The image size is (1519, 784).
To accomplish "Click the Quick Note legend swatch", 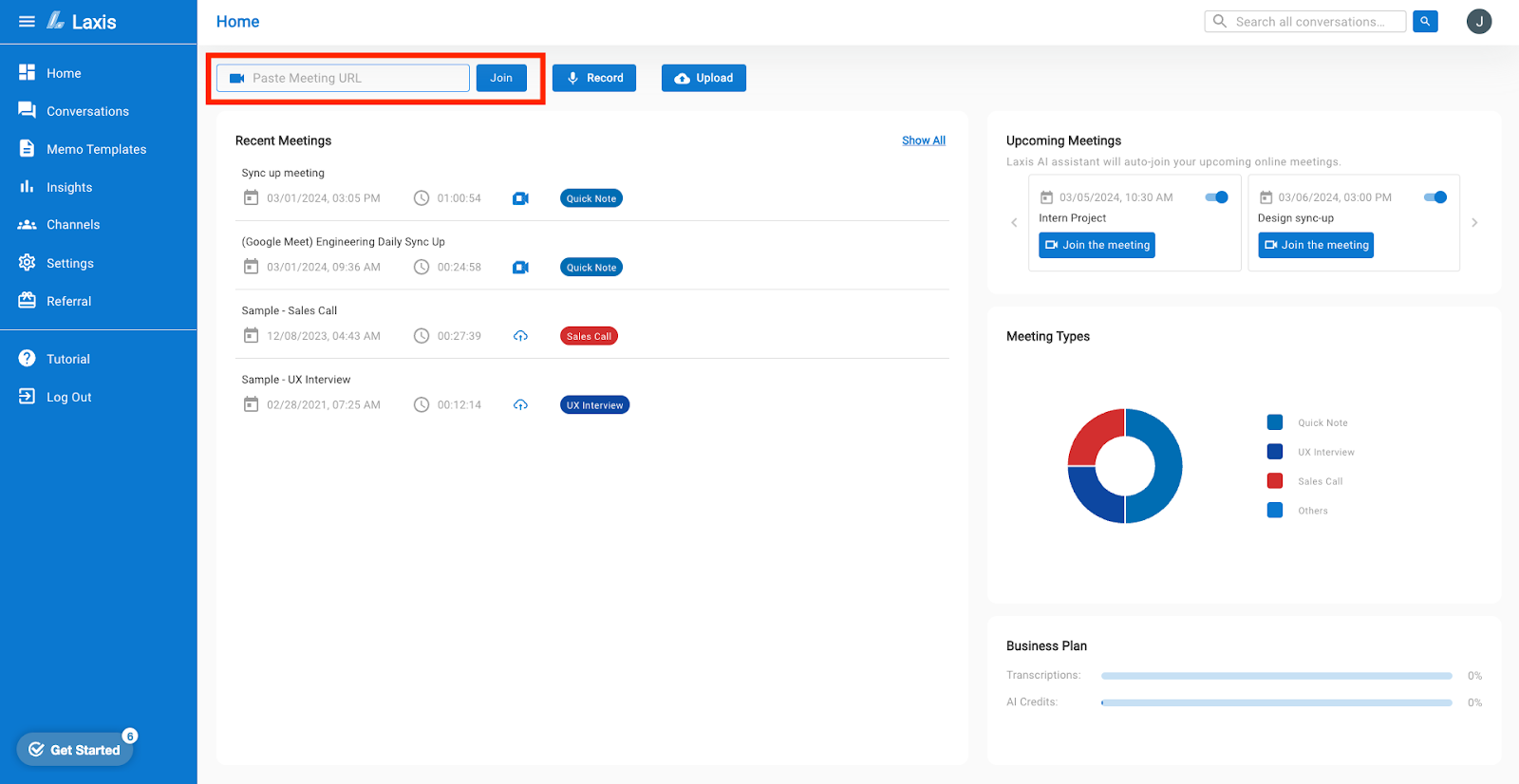I will 1275,422.
